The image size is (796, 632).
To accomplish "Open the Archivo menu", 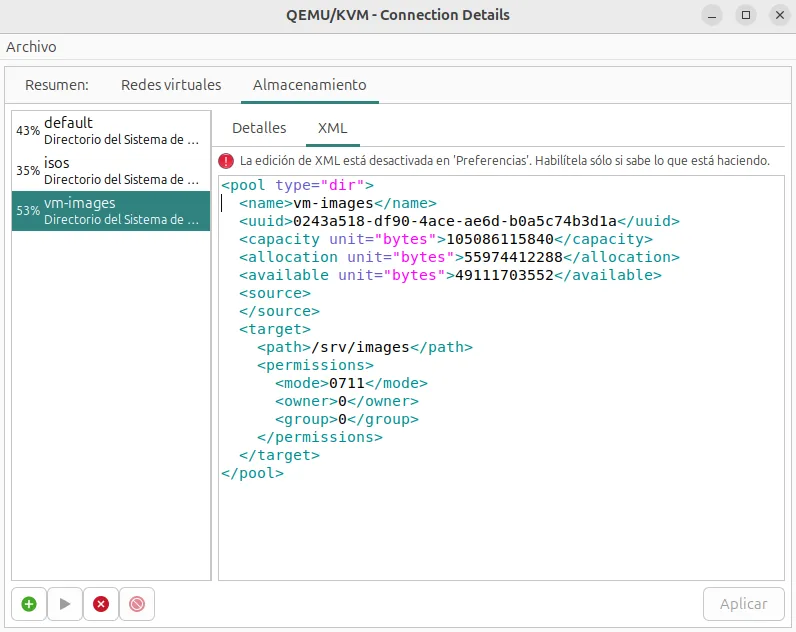I will tap(31, 47).
